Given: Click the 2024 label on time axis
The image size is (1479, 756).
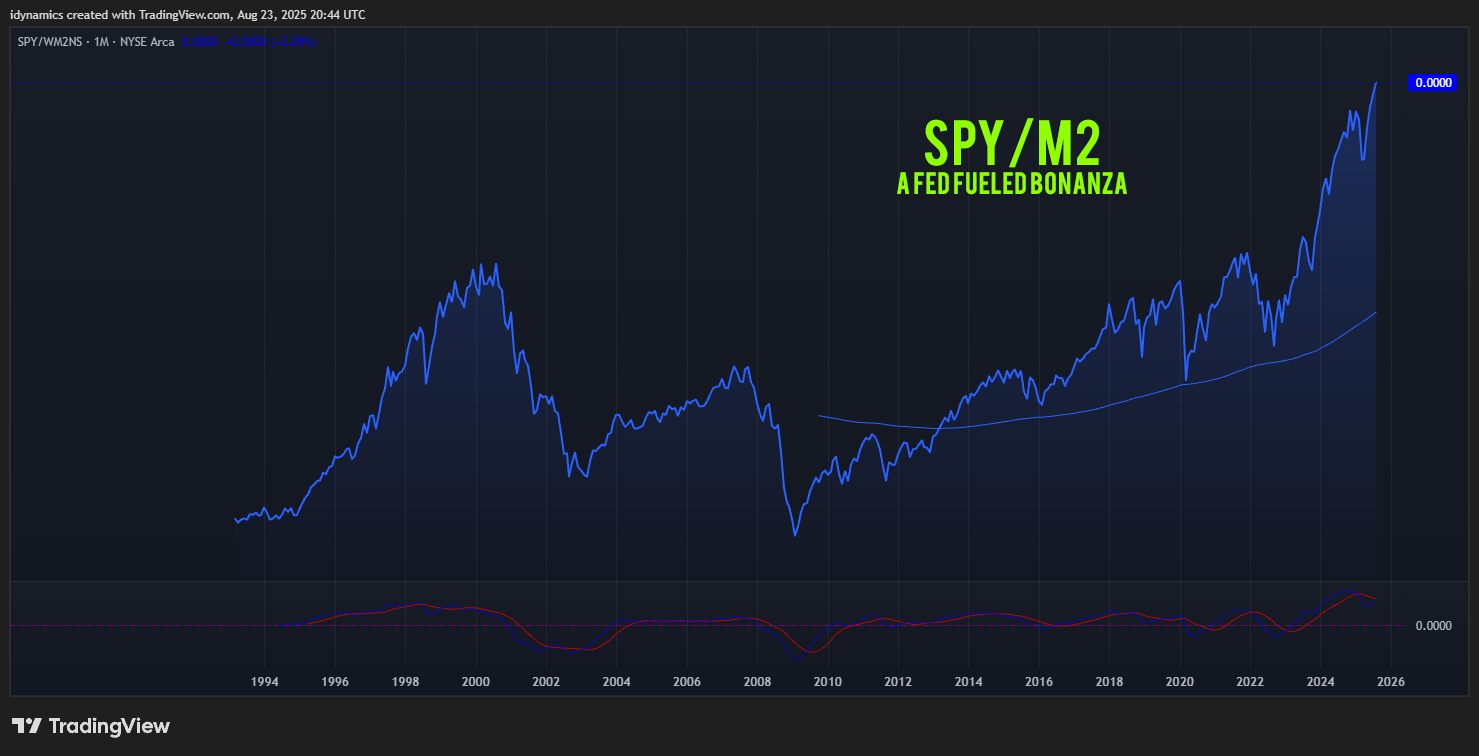Looking at the screenshot, I should 1321,682.
